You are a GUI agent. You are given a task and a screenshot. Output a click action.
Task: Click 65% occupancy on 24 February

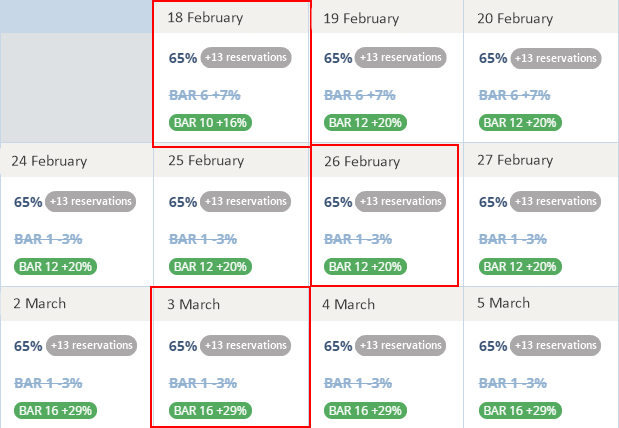click(x=28, y=202)
